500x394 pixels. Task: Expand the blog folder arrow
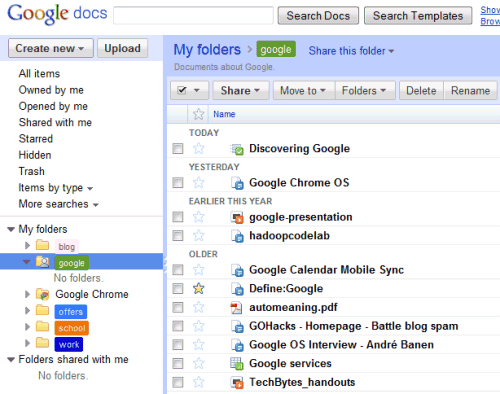pyautogui.click(x=28, y=246)
